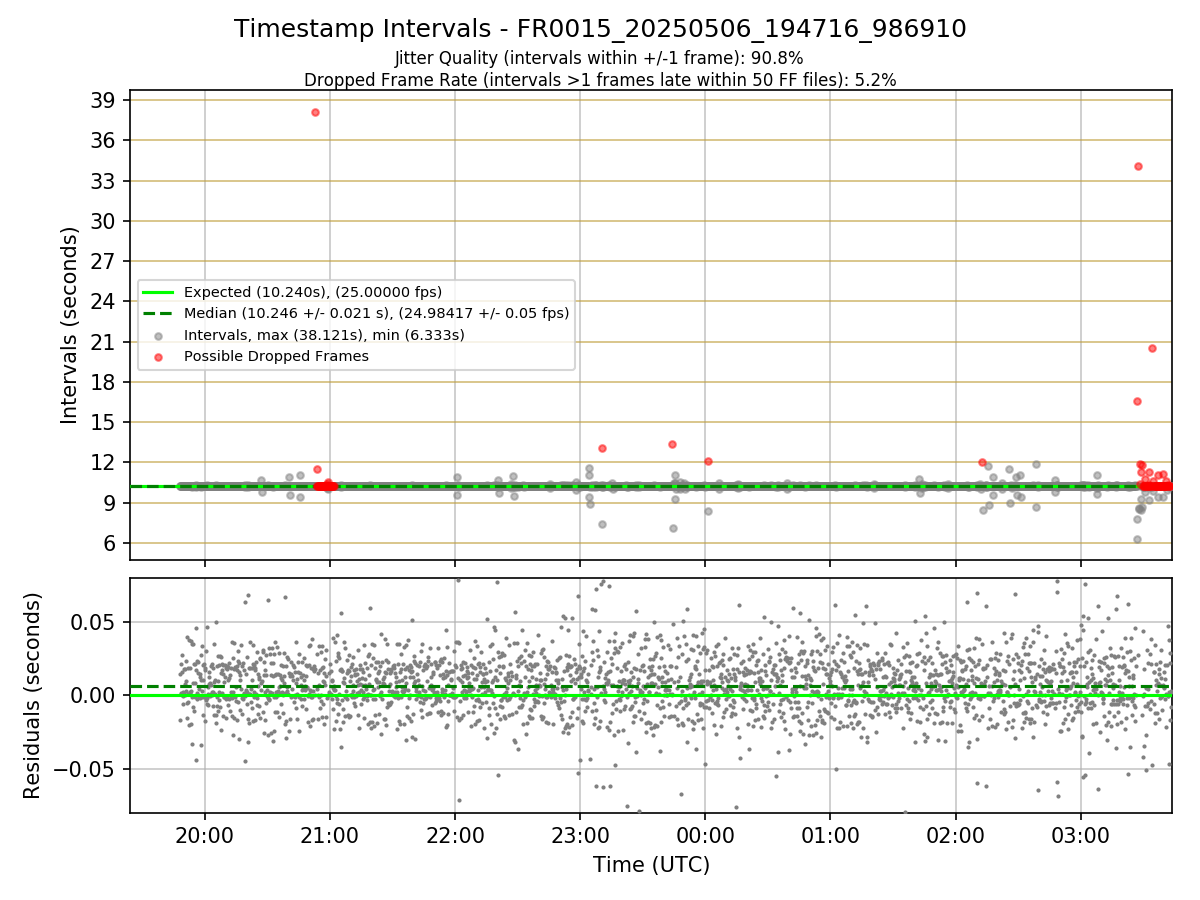Click the red dropped-frame point near 20.5 seconds

pos(1152,348)
